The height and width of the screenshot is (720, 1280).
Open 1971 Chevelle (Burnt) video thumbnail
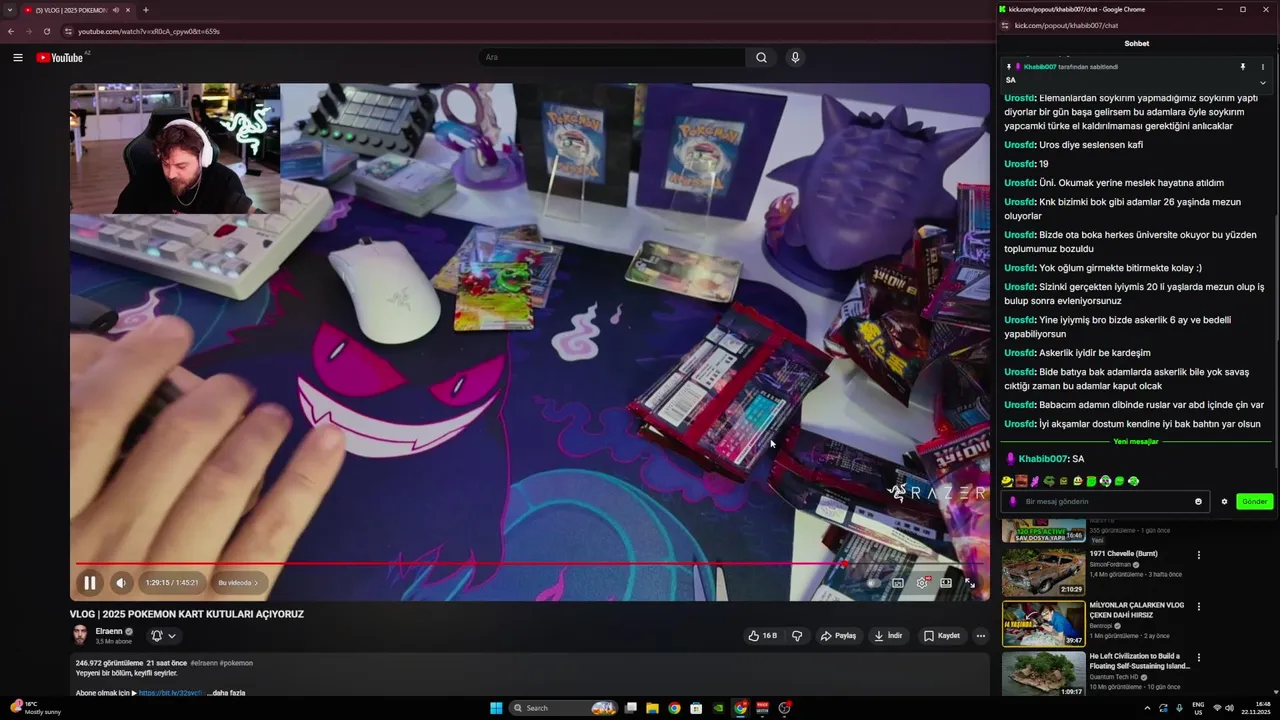1043,572
